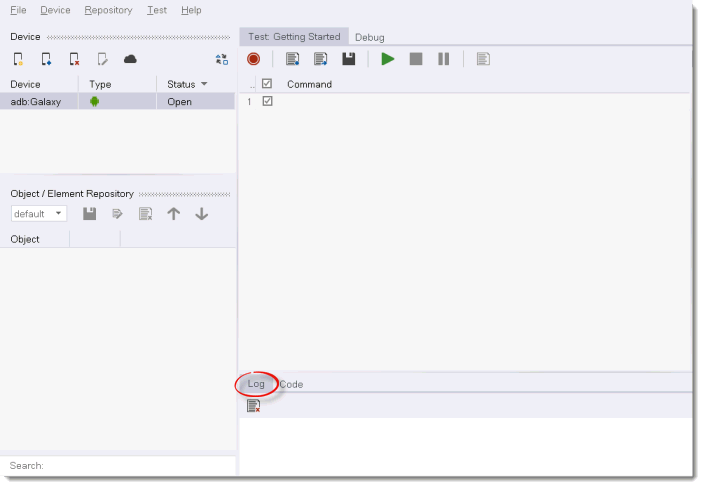The image size is (703, 487).
Task: Clear the log with red-x icon
Action: click(254, 406)
